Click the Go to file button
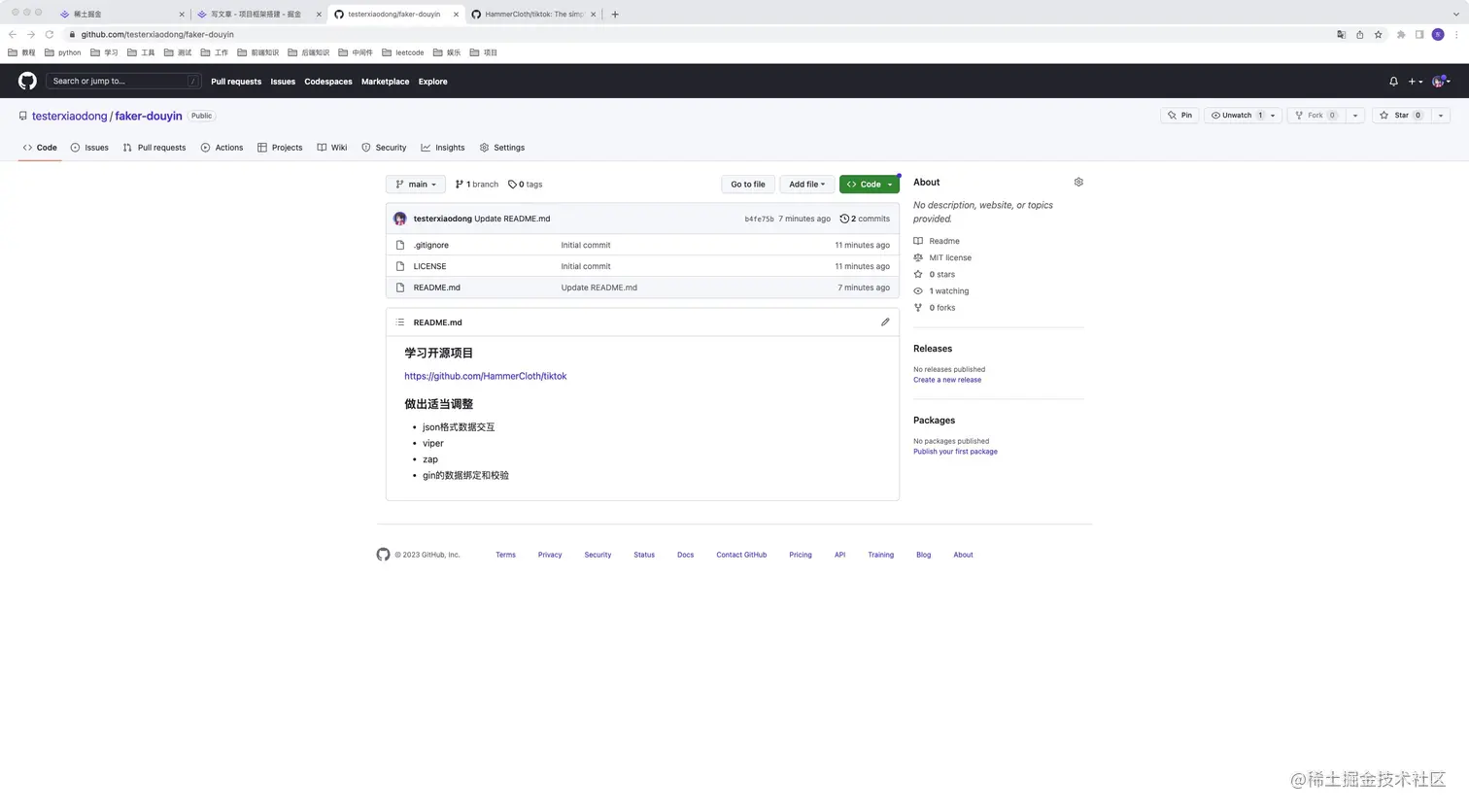This screenshot has height=812, width=1469. pyautogui.click(x=748, y=185)
